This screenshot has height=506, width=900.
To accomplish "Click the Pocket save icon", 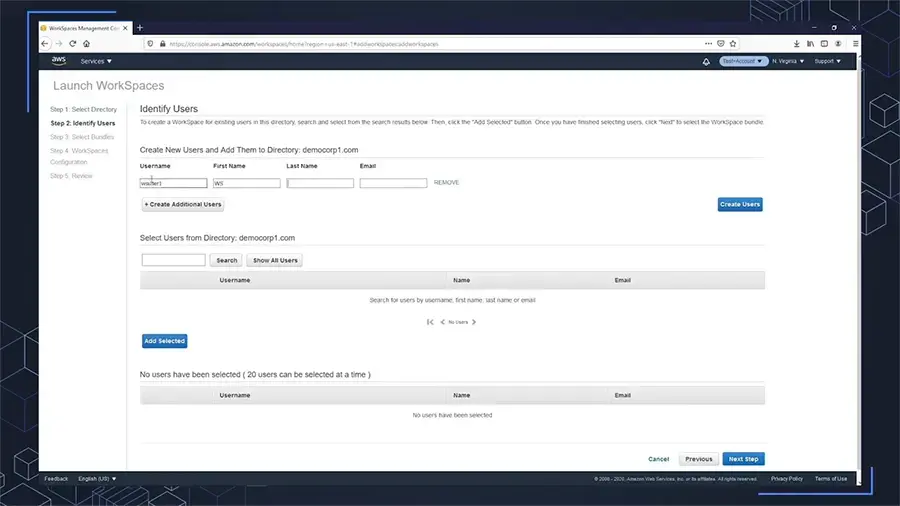I will click(721, 44).
